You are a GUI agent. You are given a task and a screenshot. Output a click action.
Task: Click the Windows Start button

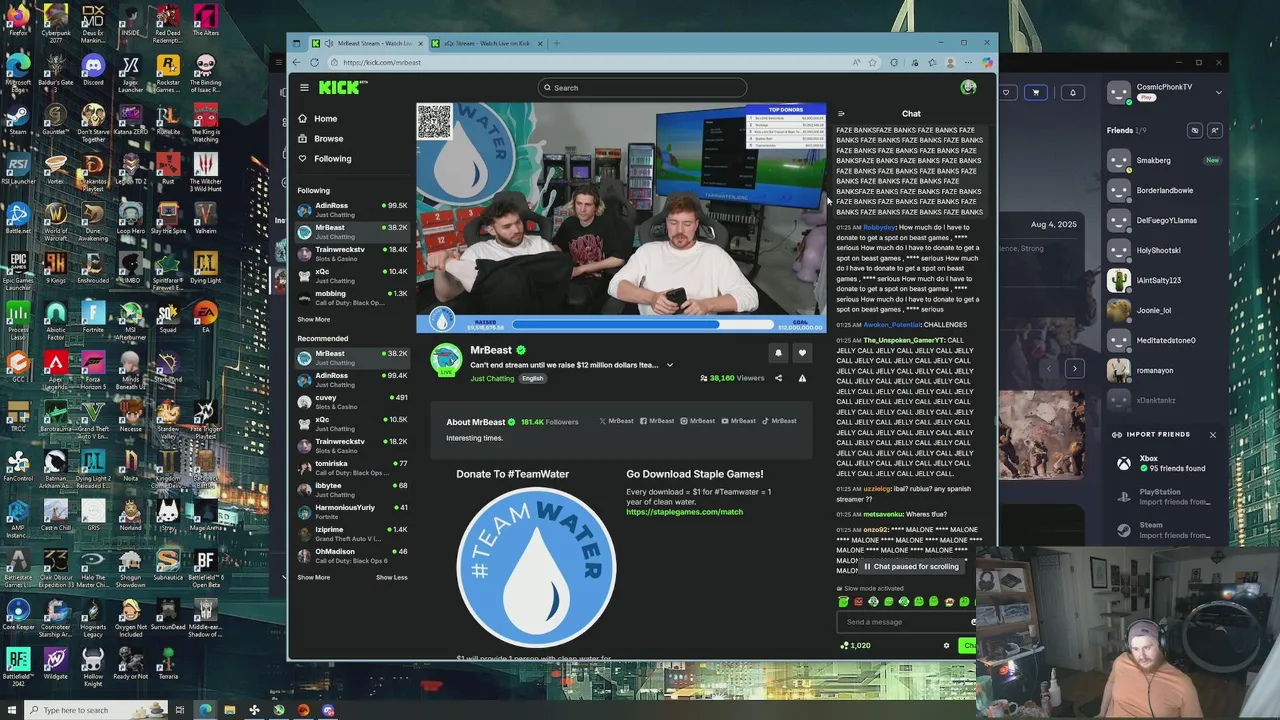pos(12,710)
